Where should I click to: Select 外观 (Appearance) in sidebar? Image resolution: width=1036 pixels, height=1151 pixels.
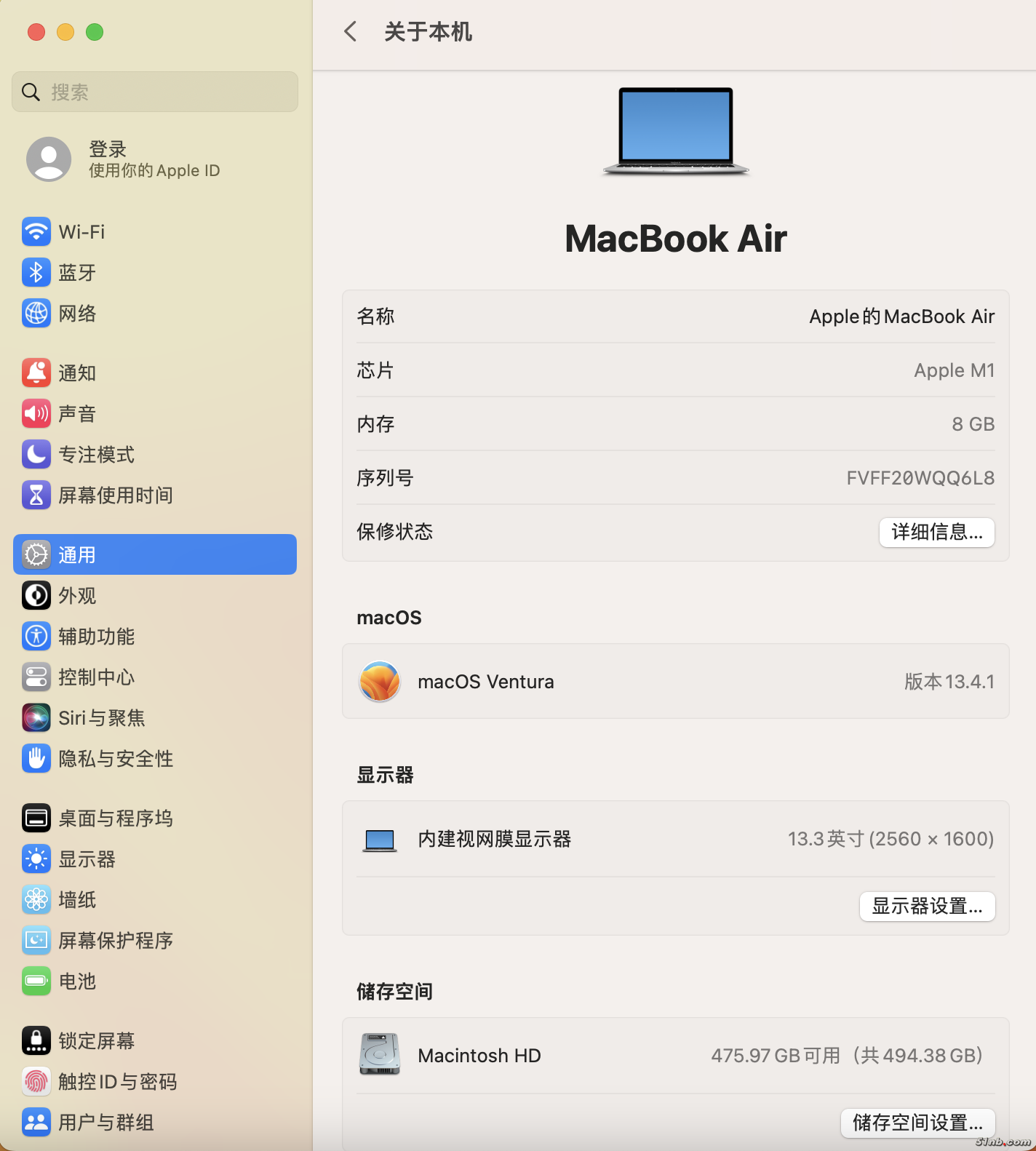click(x=77, y=596)
